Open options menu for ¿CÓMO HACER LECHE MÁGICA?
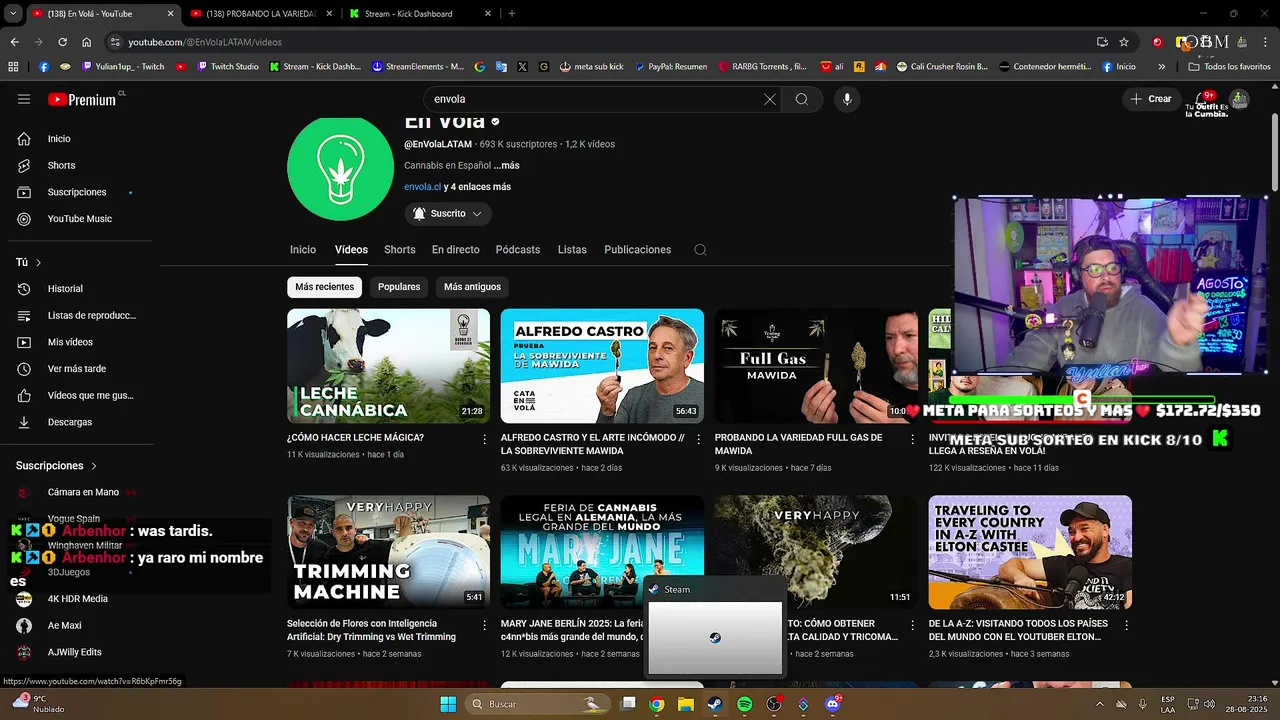1280x720 pixels. 484,439
